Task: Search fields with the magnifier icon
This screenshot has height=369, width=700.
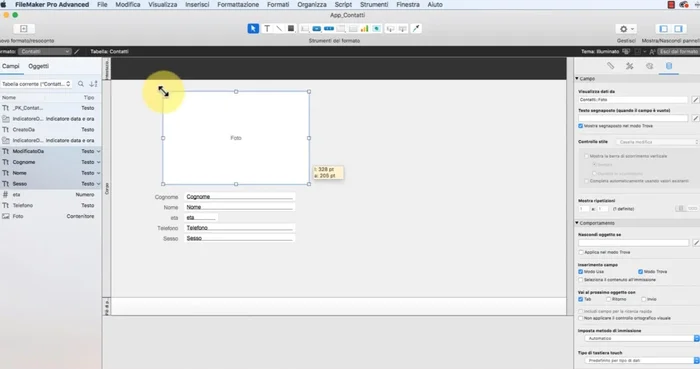Action: (81, 84)
